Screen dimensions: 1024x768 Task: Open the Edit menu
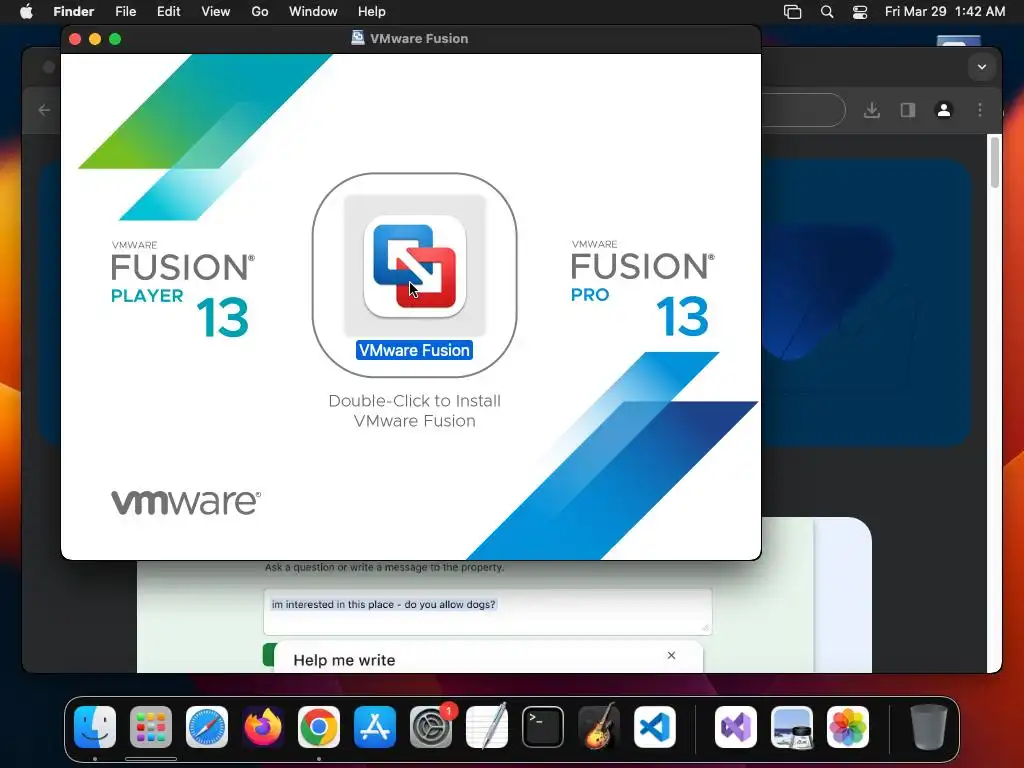[x=168, y=12]
